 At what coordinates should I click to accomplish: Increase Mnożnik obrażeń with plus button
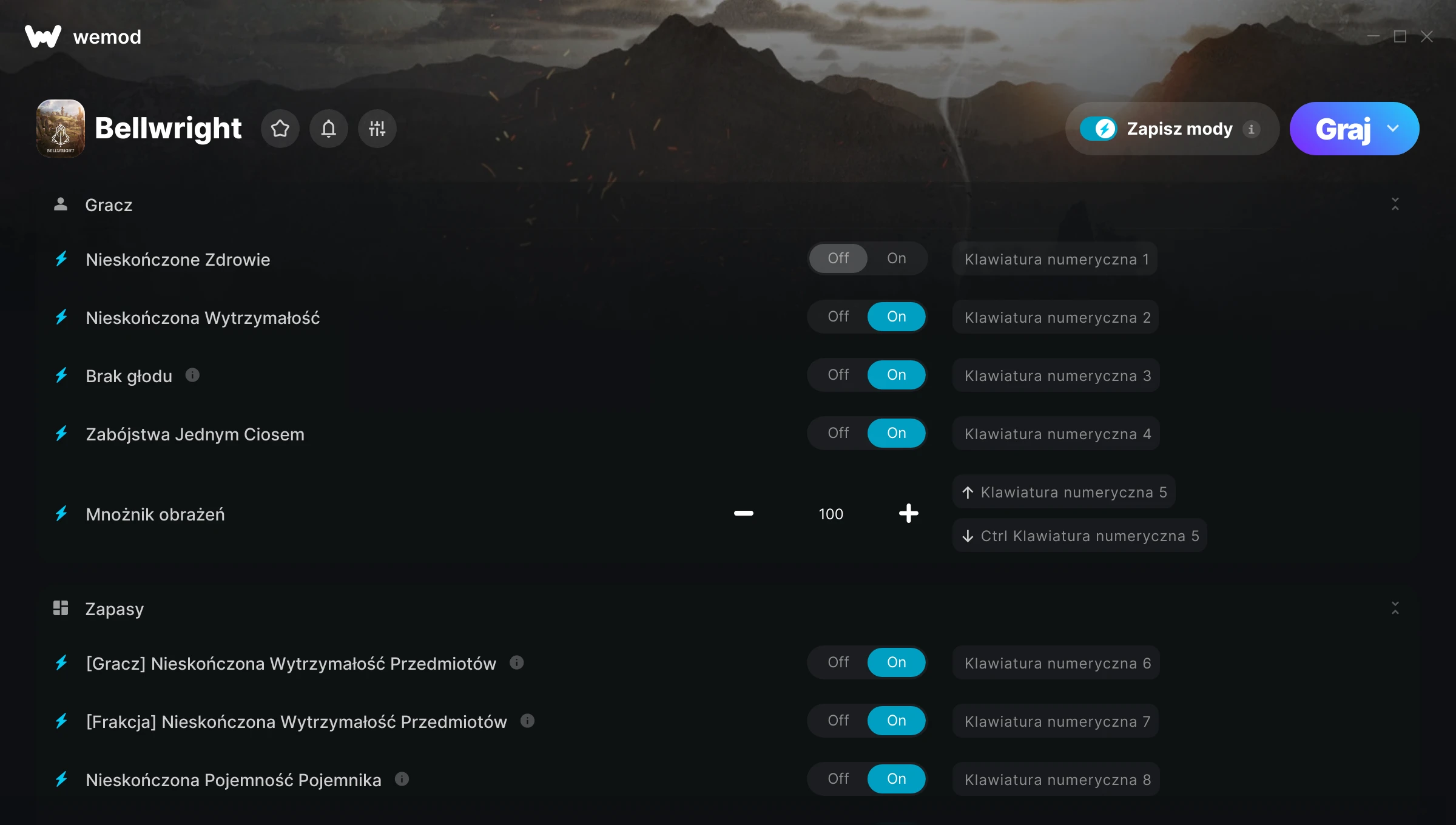[908, 514]
